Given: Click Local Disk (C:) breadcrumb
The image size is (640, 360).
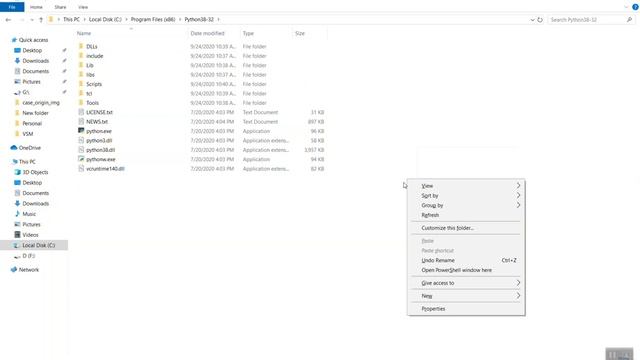Looking at the screenshot, I should pos(105,20).
